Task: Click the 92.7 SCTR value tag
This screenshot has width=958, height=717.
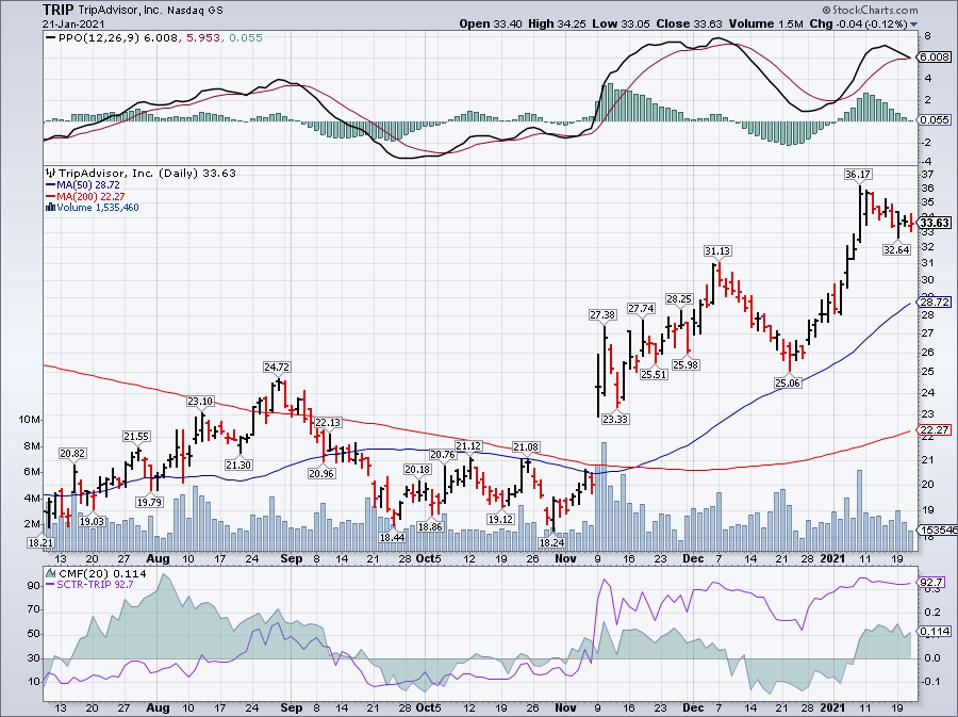Action: point(932,580)
